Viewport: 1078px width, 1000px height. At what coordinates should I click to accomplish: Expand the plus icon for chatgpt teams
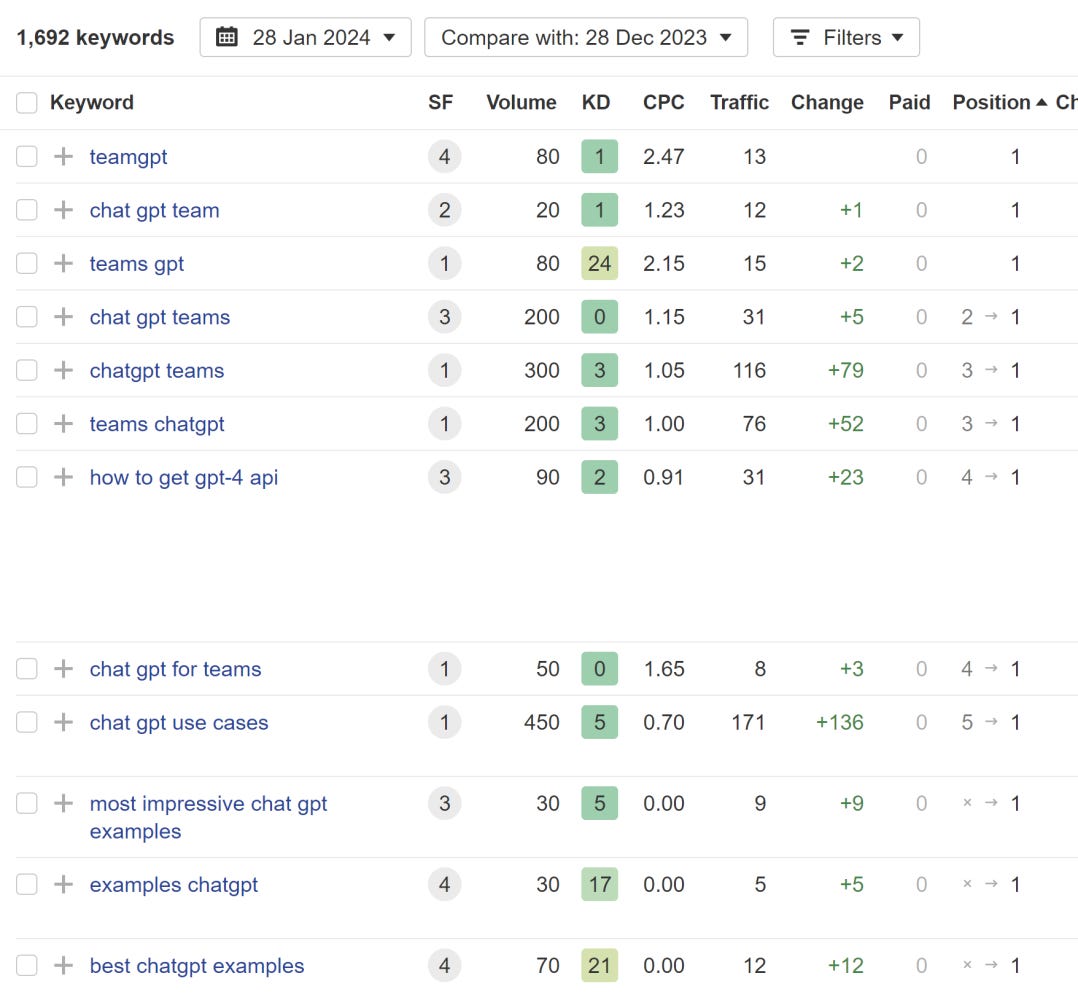63,370
